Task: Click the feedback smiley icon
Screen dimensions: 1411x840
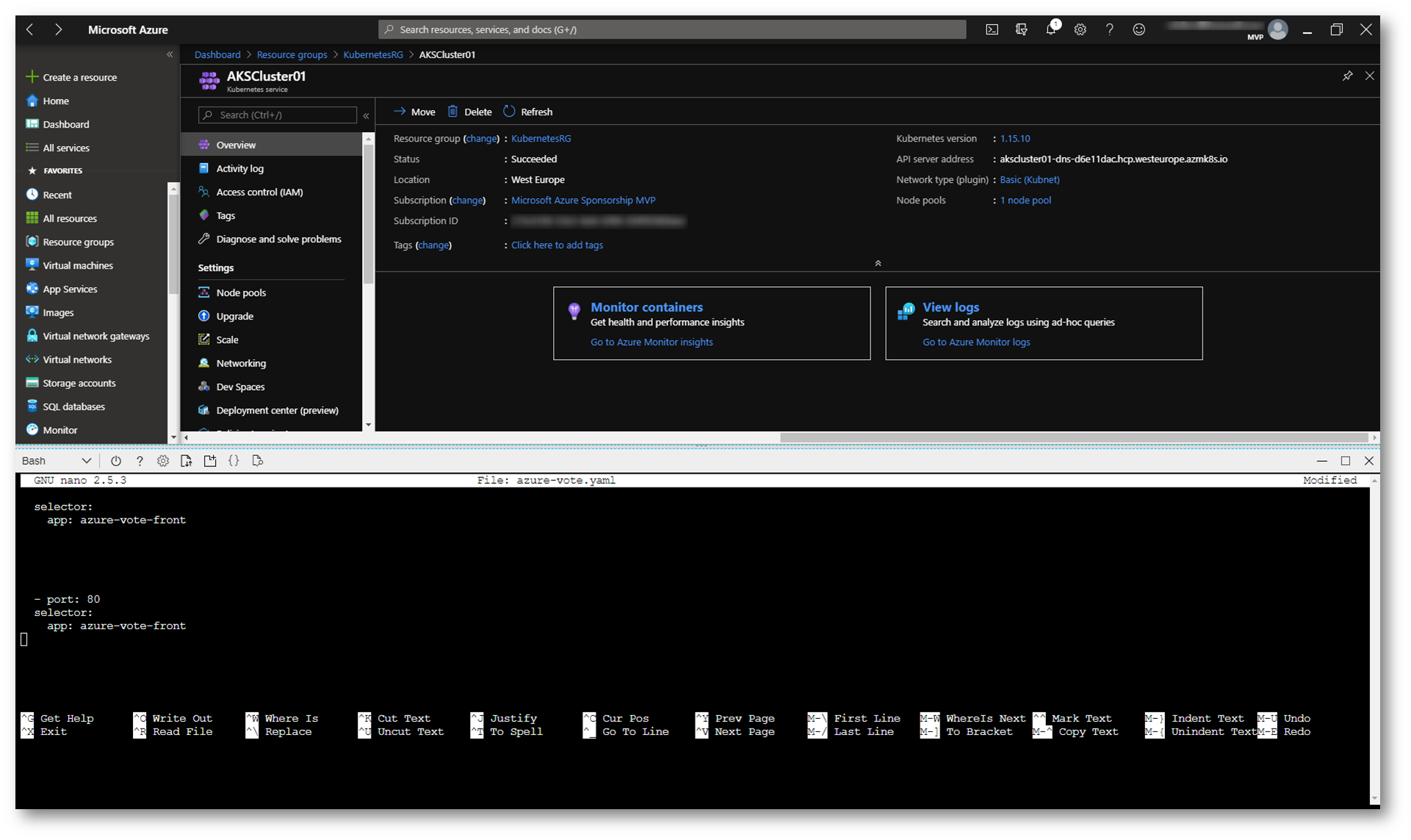Action: click(1138, 29)
